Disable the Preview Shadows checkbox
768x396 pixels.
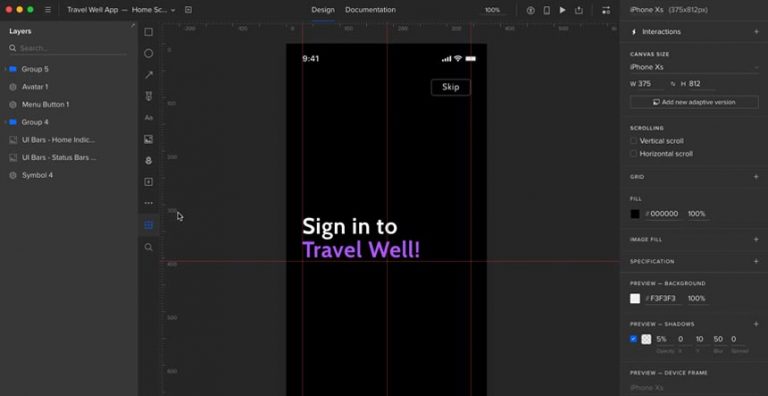point(633,339)
